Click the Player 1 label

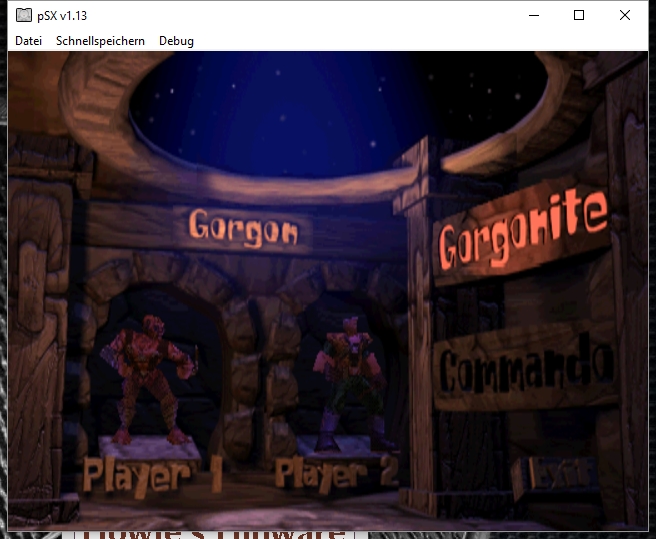(x=153, y=475)
